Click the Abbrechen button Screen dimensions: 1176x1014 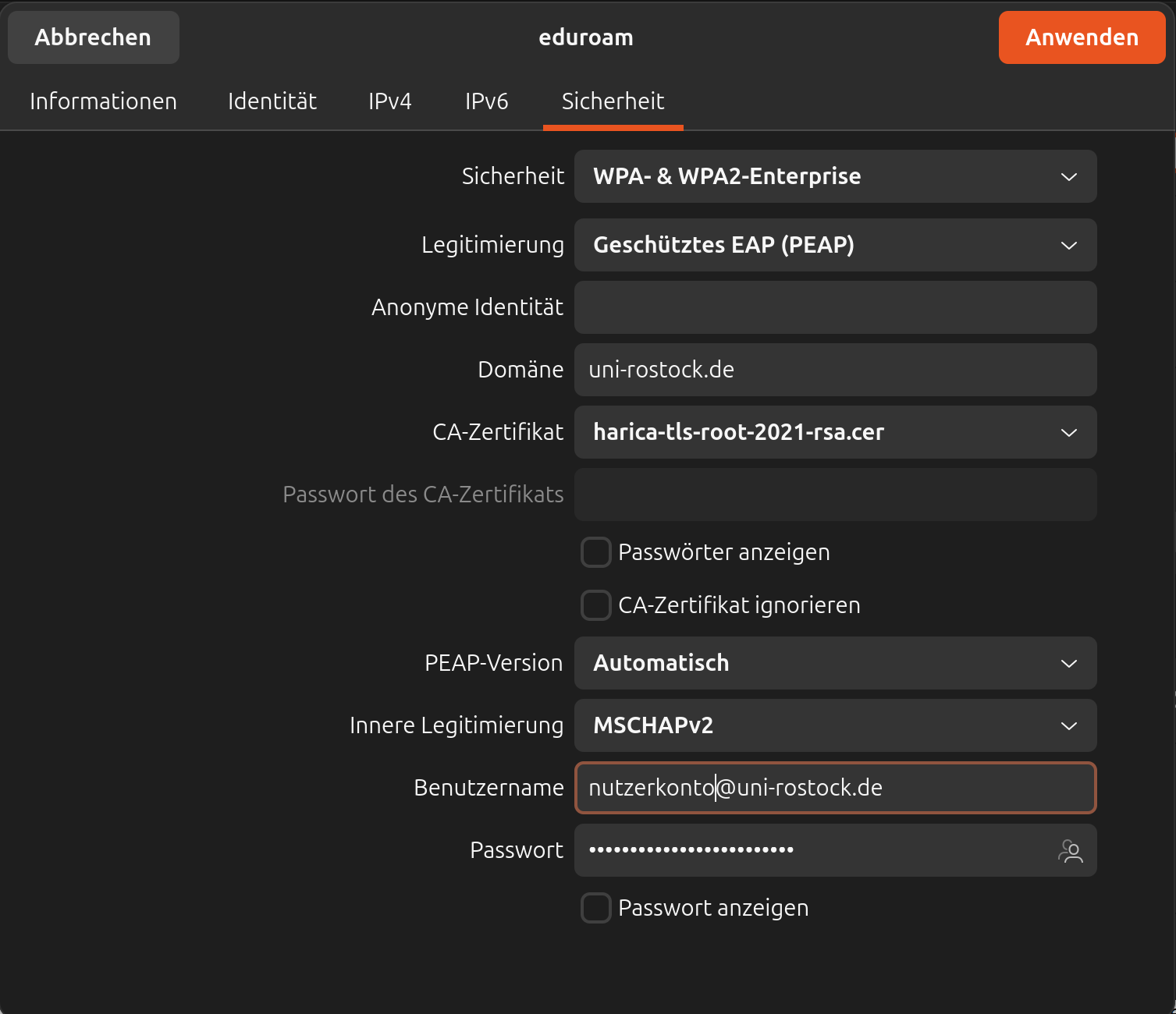point(93,37)
